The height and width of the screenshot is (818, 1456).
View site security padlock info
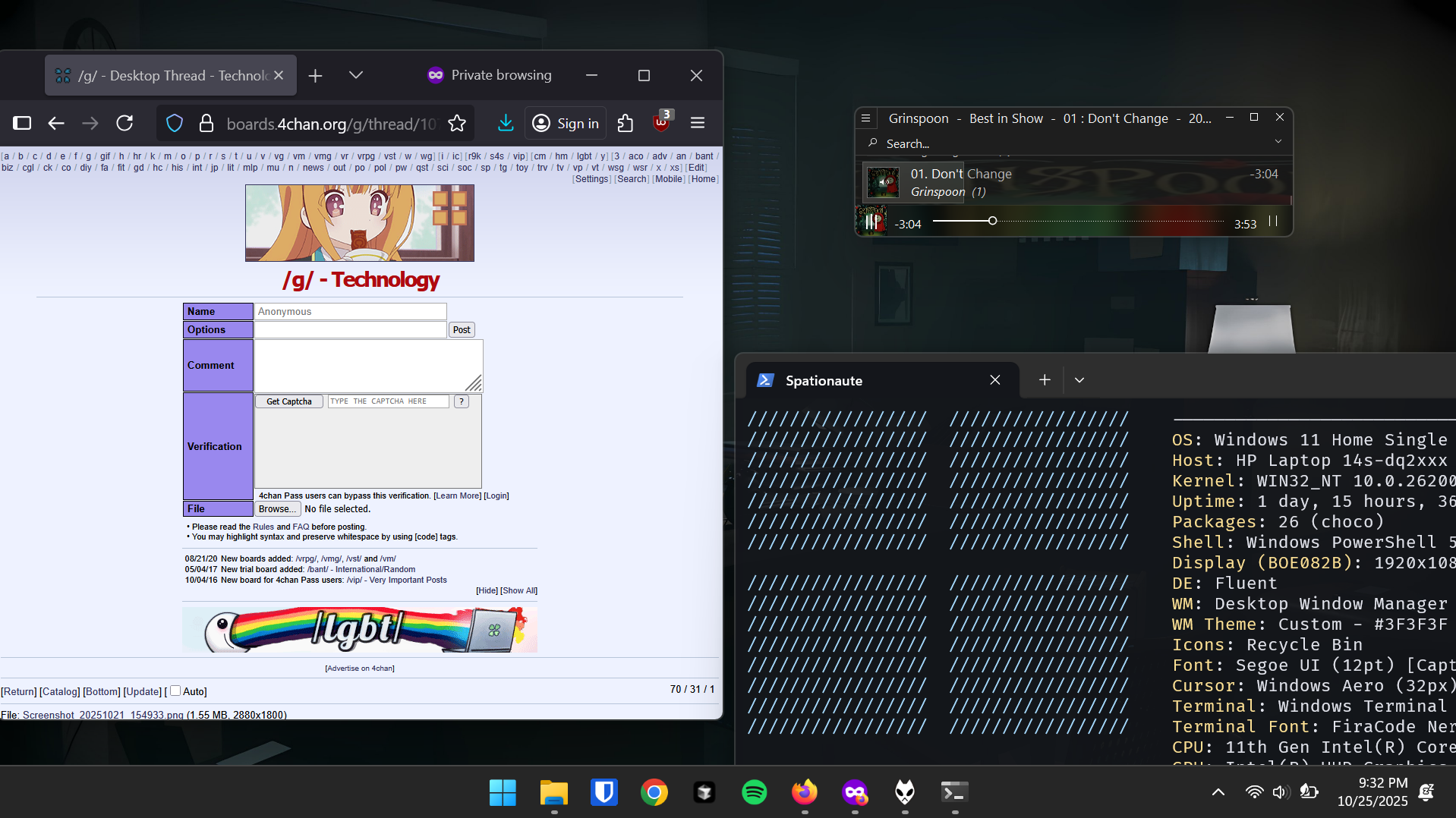coord(206,123)
